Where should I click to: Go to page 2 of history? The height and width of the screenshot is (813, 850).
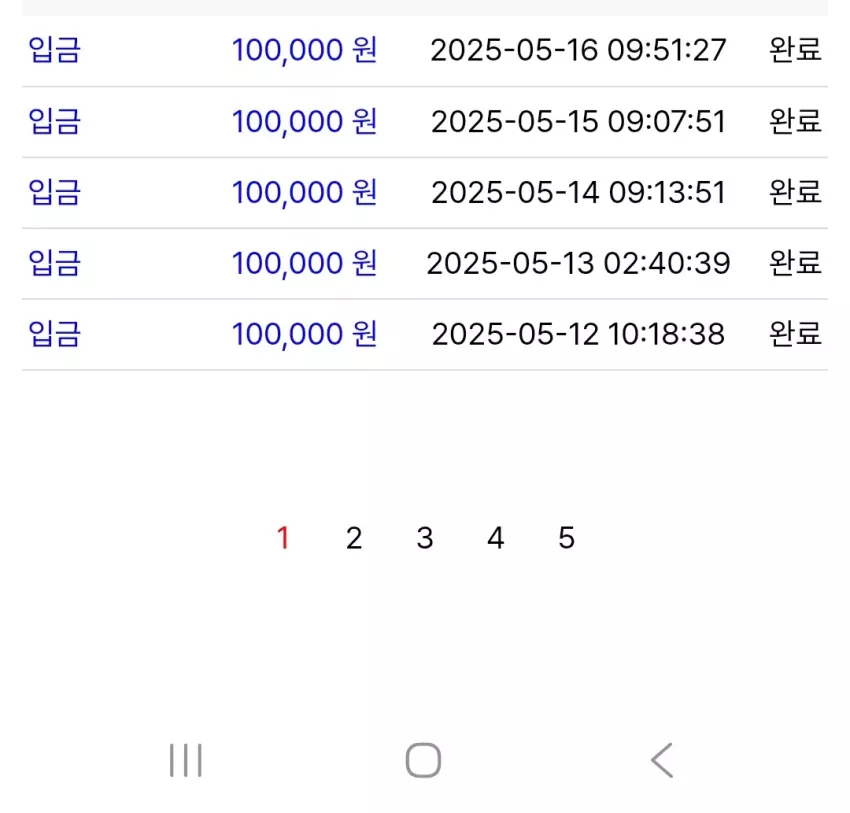pos(354,538)
